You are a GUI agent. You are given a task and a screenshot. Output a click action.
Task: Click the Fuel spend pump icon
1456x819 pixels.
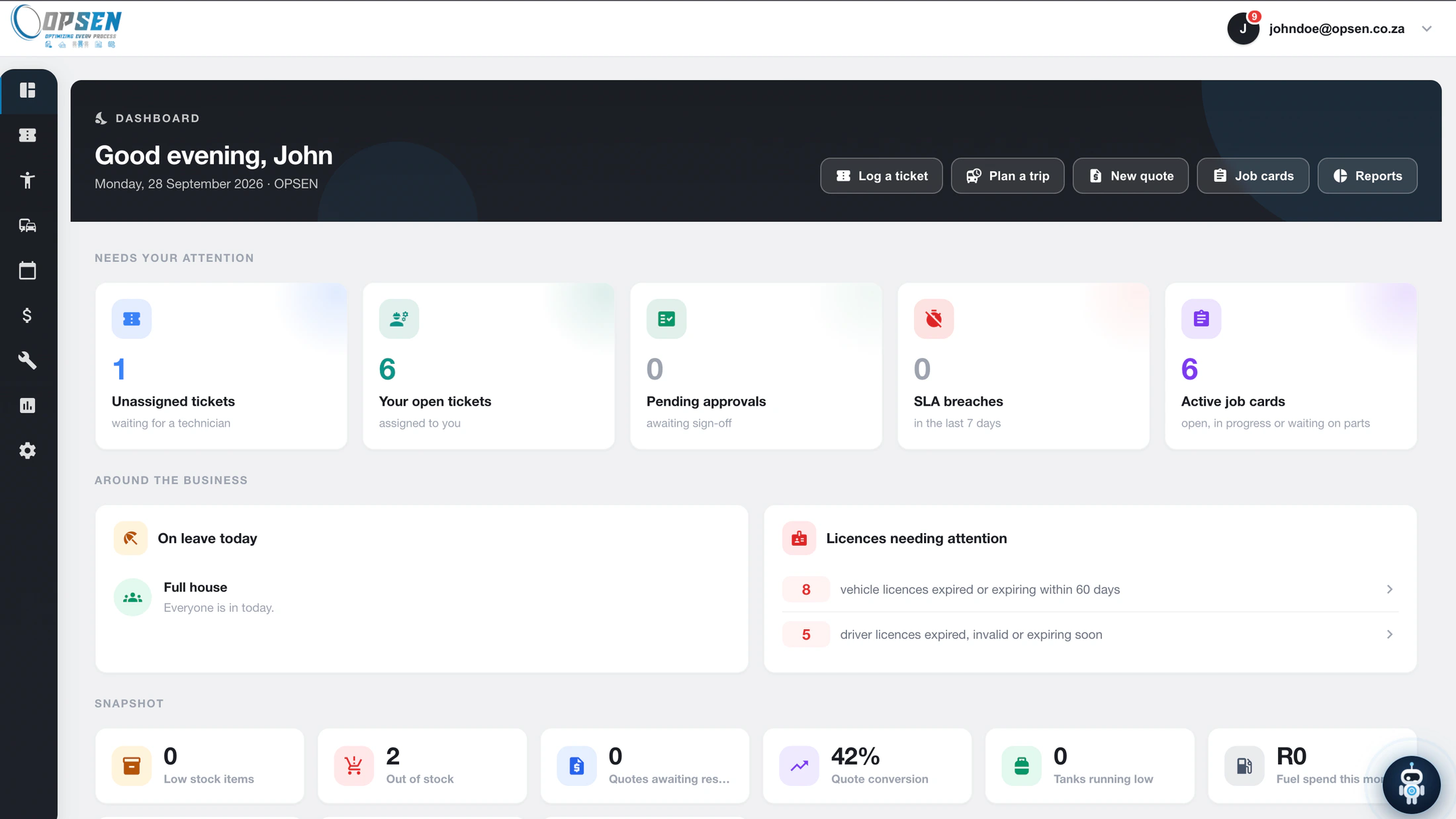[x=1244, y=766]
